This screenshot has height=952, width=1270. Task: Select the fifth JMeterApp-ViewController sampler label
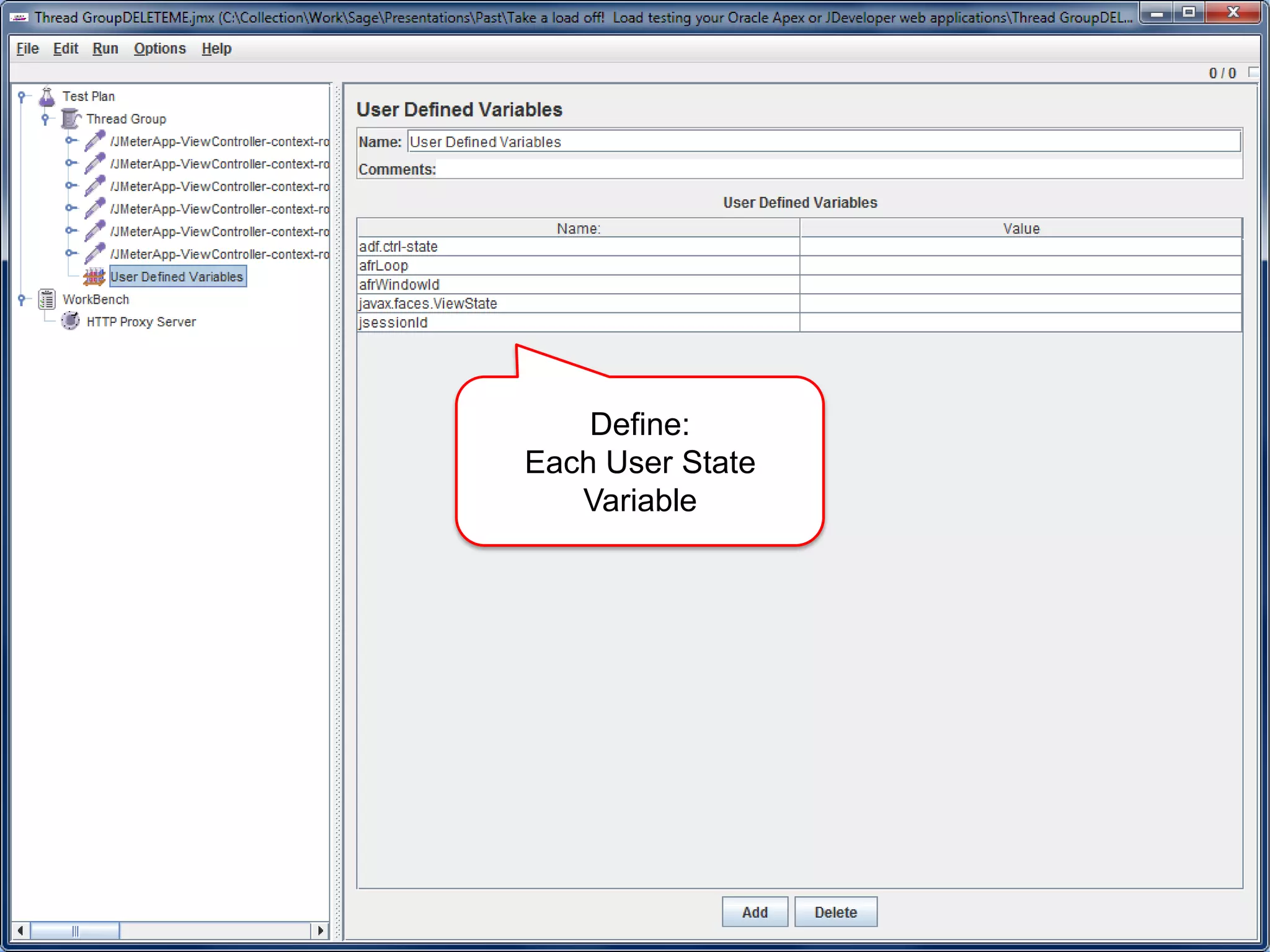point(220,231)
